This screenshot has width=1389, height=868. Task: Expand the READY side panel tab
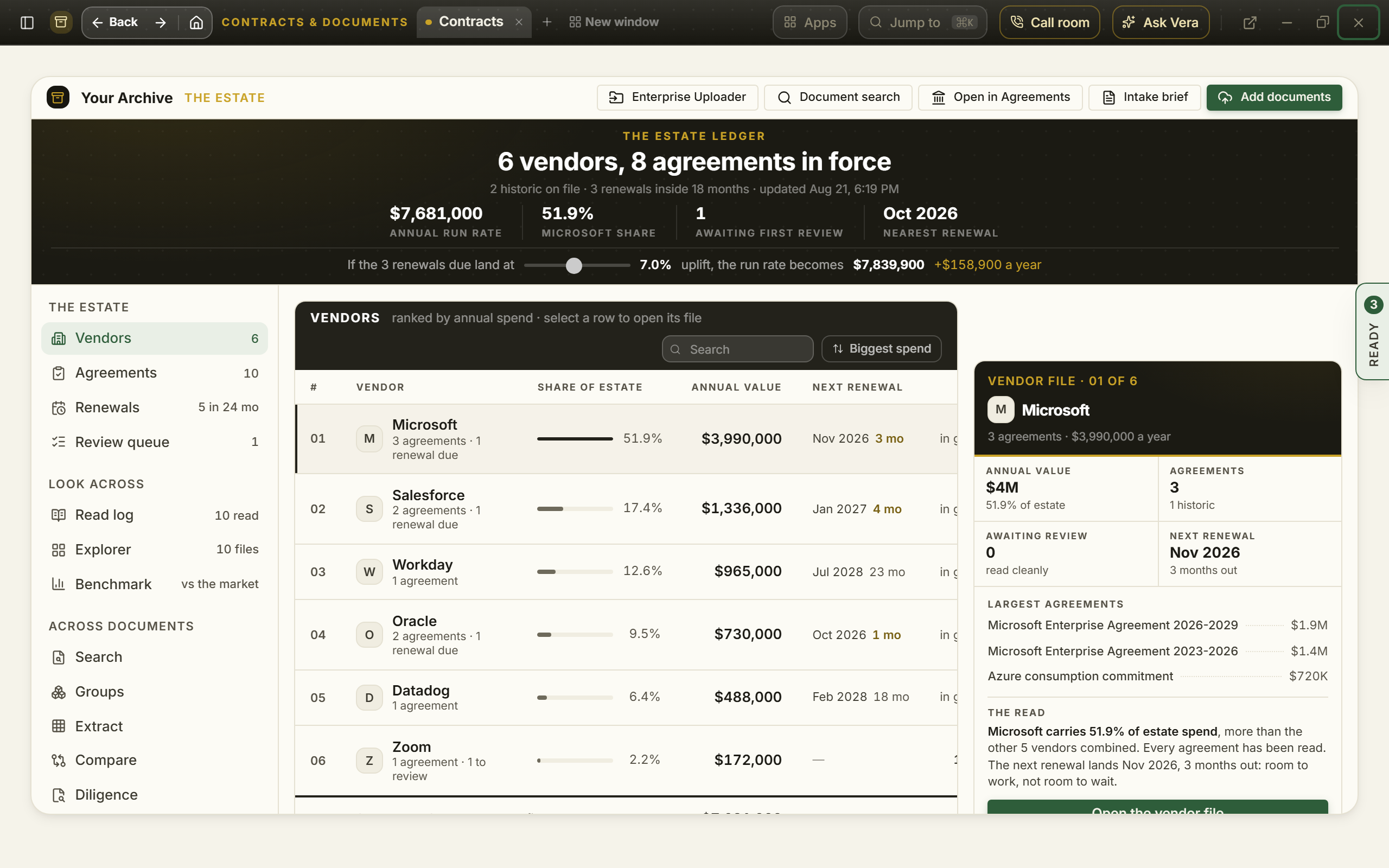pos(1373,332)
